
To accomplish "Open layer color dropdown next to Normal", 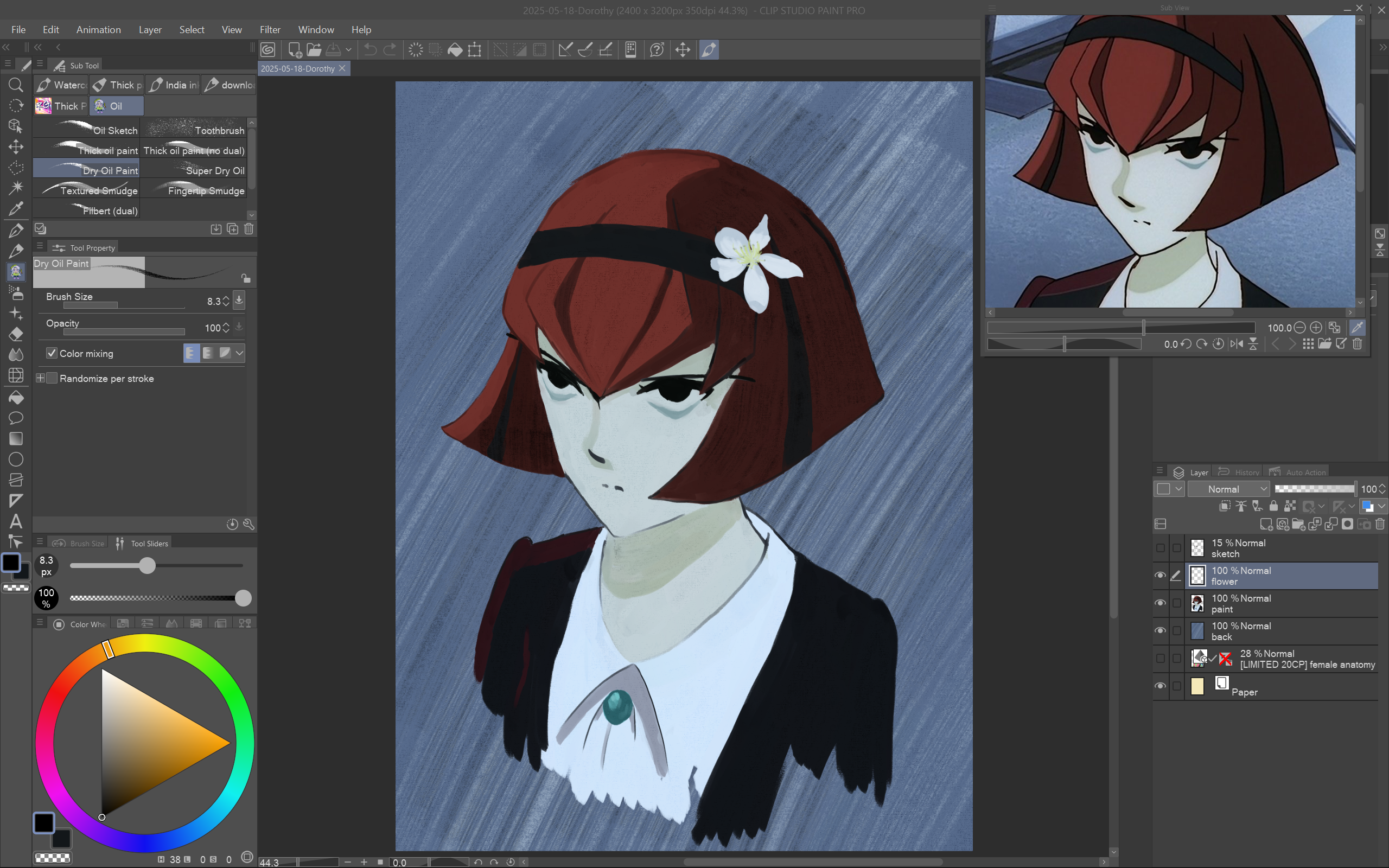I will coord(1169,489).
